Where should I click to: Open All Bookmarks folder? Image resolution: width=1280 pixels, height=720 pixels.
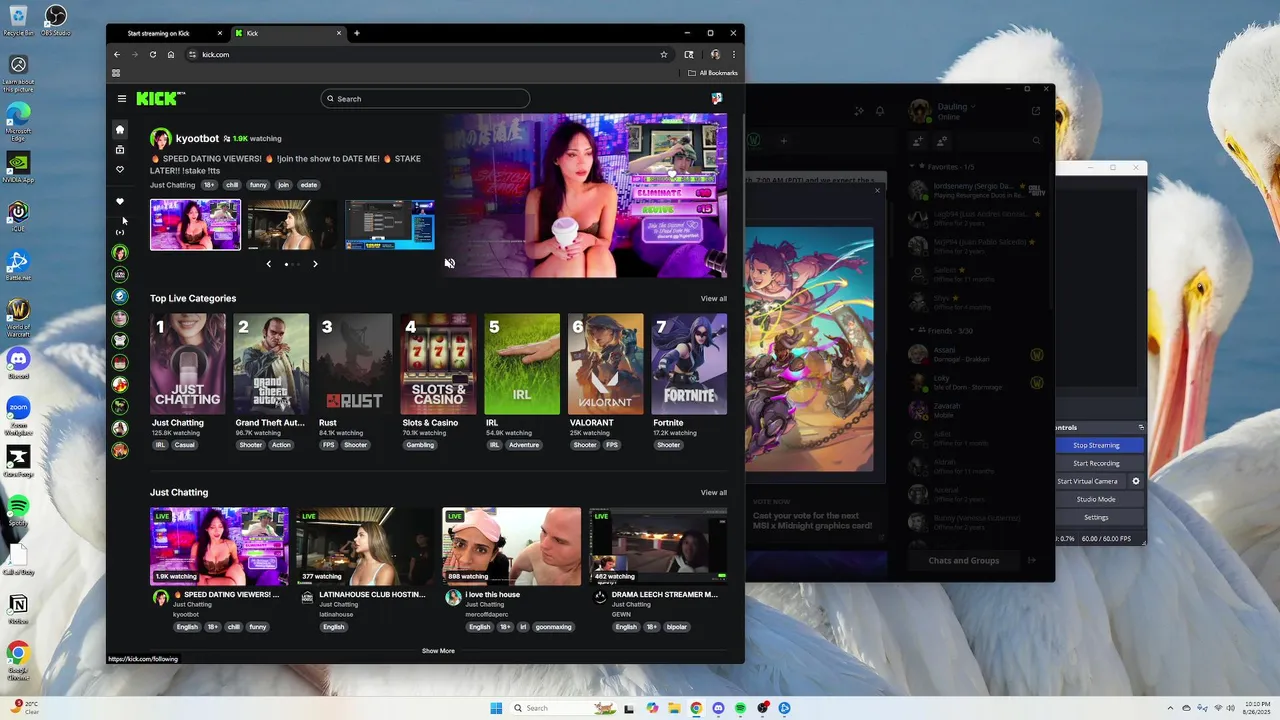coord(713,73)
